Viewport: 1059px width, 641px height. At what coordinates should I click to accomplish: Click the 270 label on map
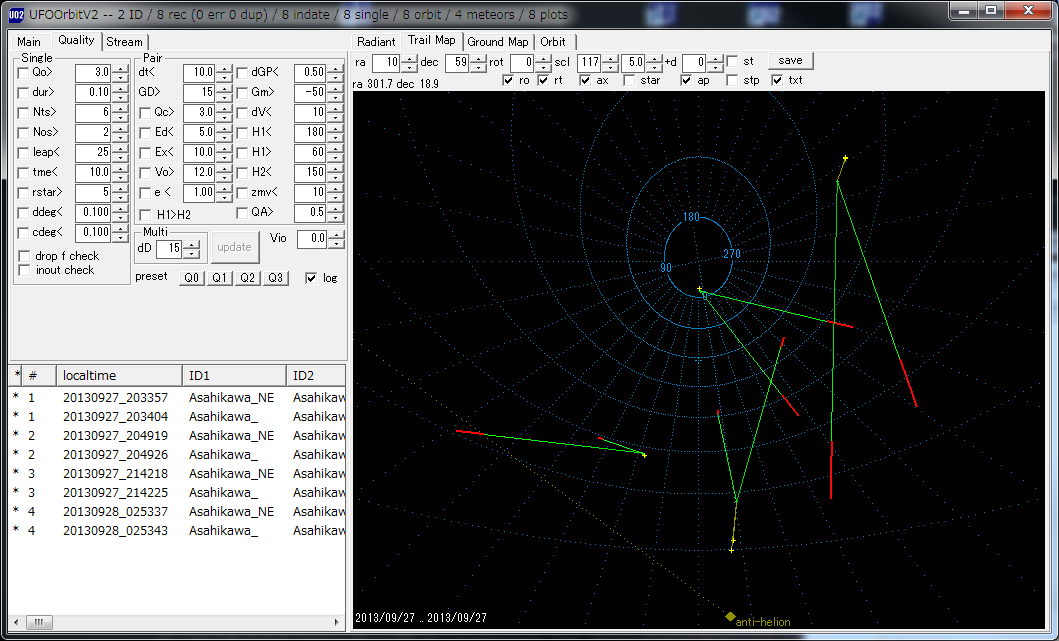pyautogui.click(x=732, y=254)
